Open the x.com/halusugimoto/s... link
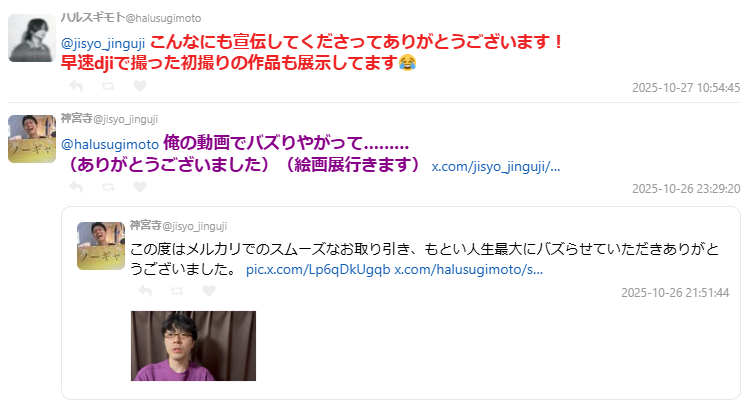The height and width of the screenshot is (411, 745). pos(468,269)
